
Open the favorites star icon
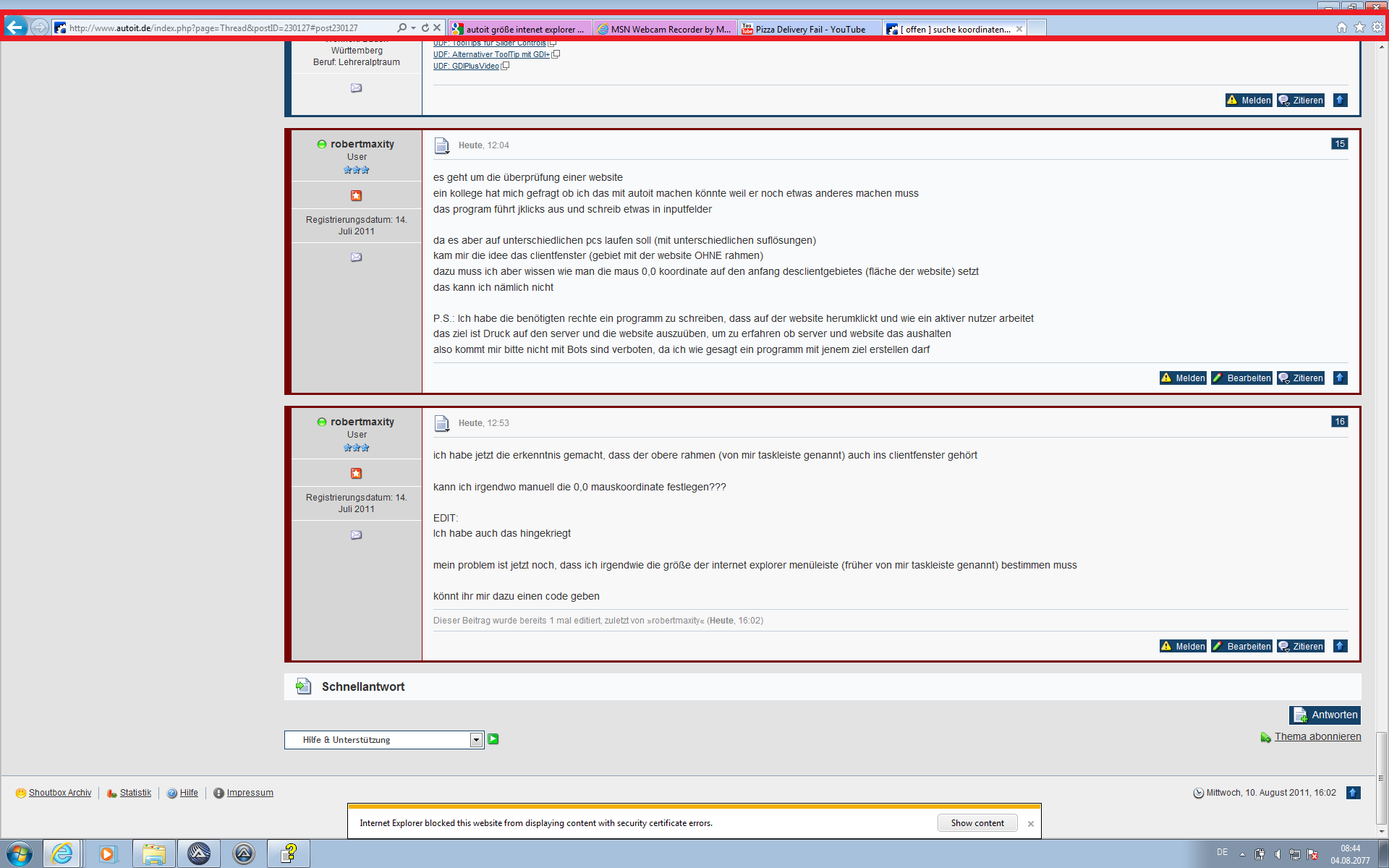1359,27
